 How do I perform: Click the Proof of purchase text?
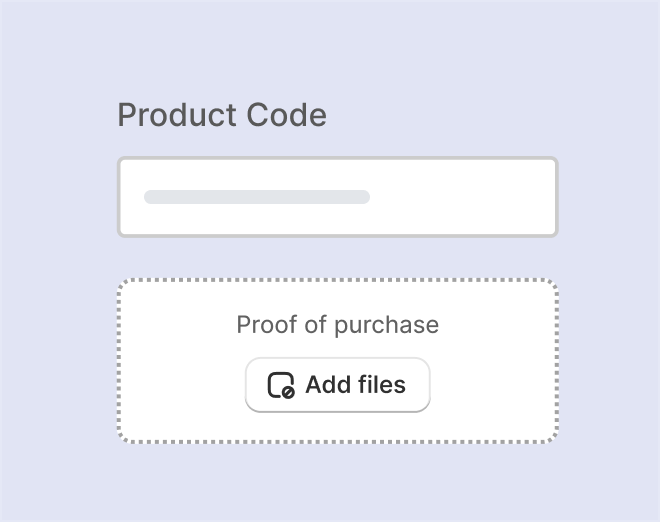pos(337,325)
